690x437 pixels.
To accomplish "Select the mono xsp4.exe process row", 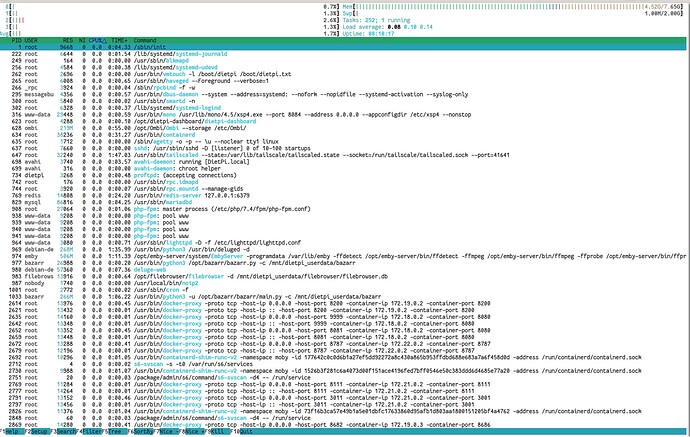I will coord(345,114).
